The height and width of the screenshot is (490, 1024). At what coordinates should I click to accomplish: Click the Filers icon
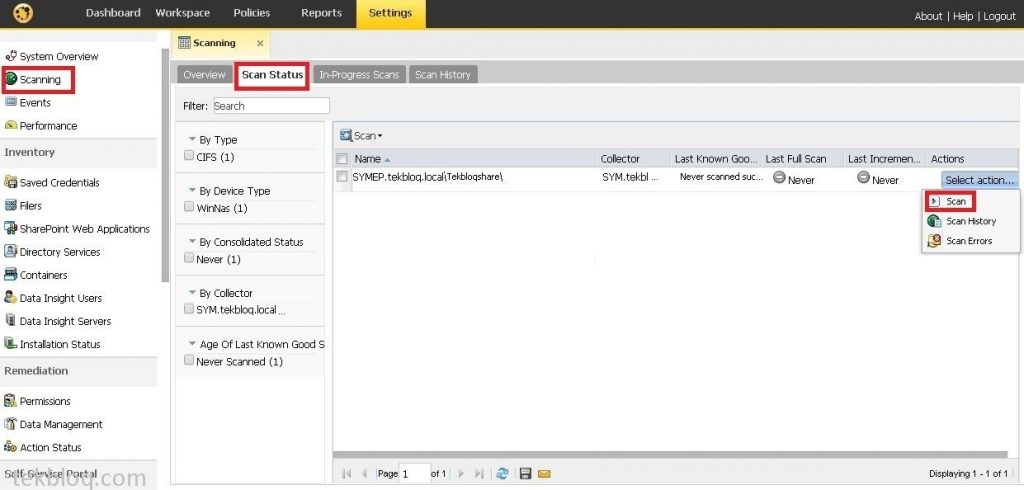tap(10, 205)
